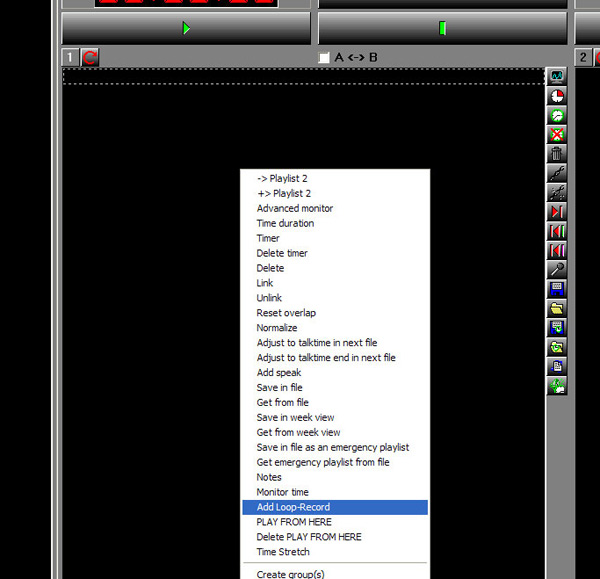The height and width of the screenshot is (579, 600).
Task: Select Save in file menu entry
Action: pos(335,387)
